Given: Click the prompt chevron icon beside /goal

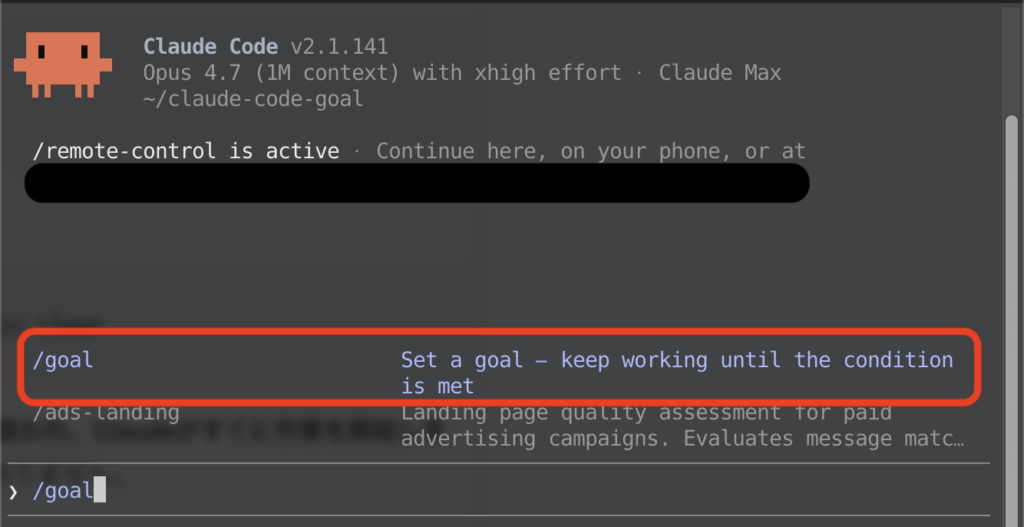Looking at the screenshot, I should 13,491.
